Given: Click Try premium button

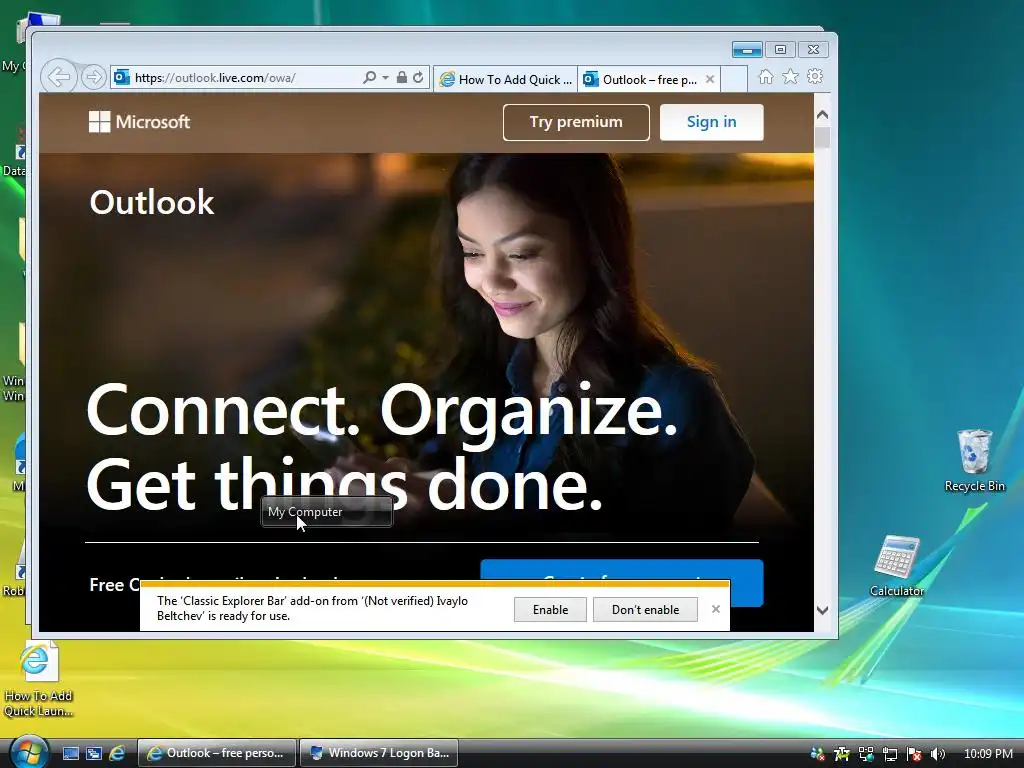Looking at the screenshot, I should point(576,122).
